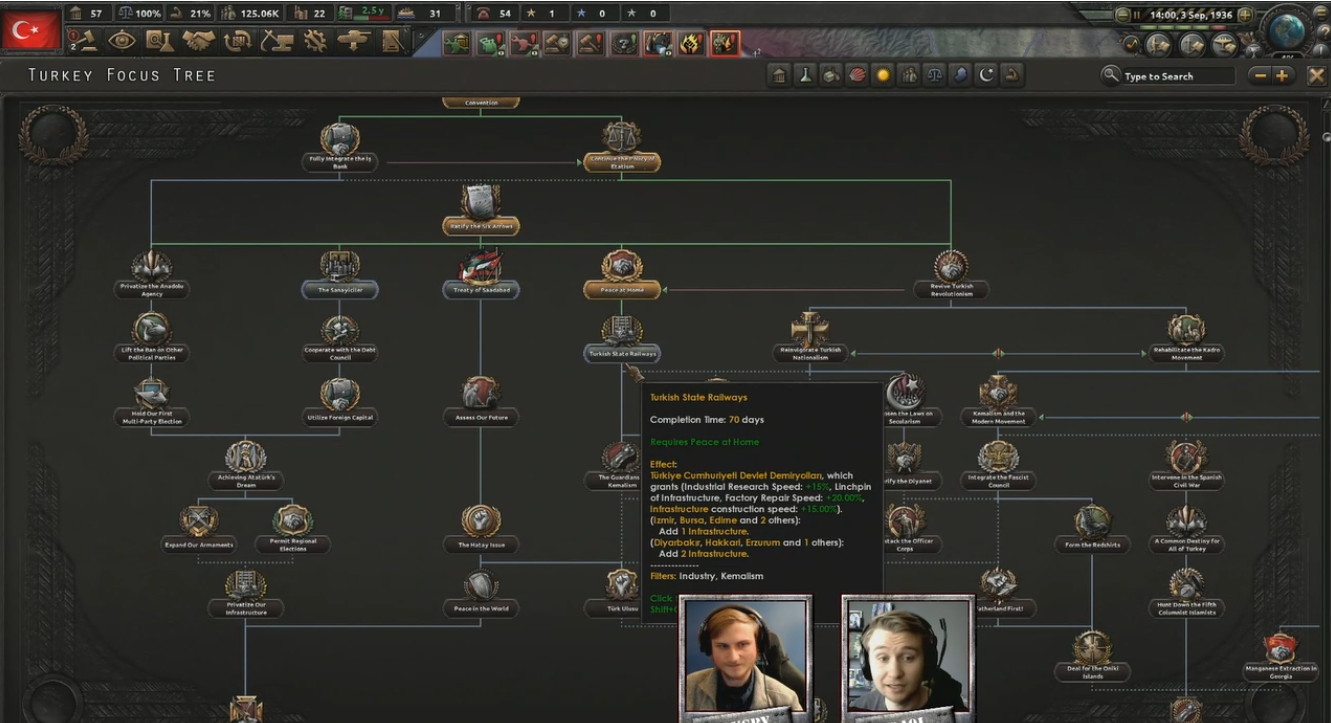Select Cooperate with the Debt Council focus
Viewport: 1331px width, 723px height.
click(x=339, y=338)
